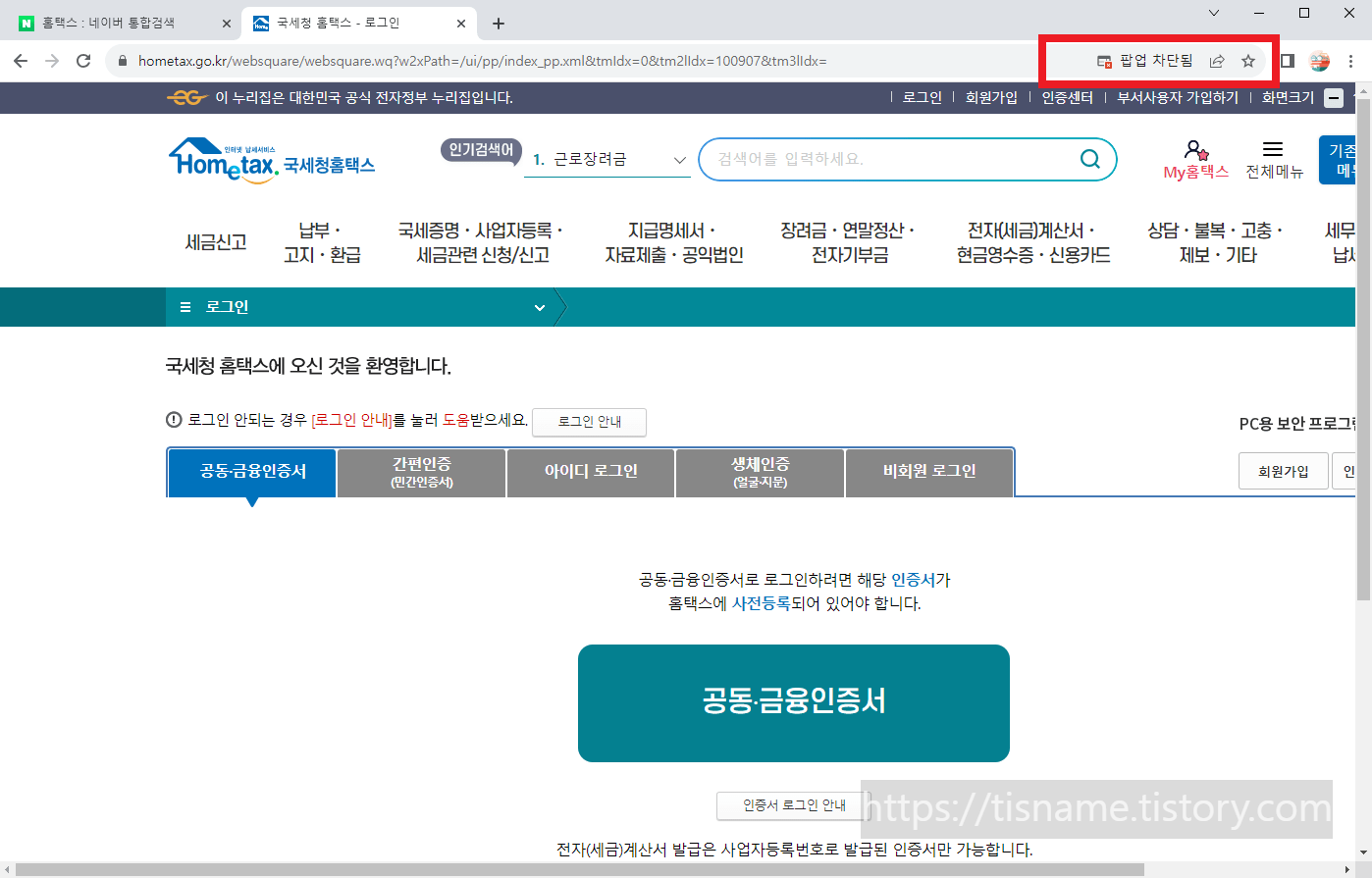Bookmark this page with the star icon
The height and width of the screenshot is (878, 1372).
[1248, 60]
